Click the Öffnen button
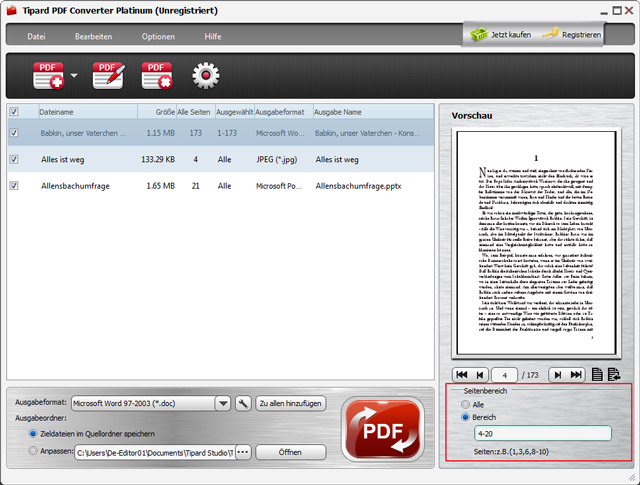Image resolution: width=640 pixels, height=485 pixels. [x=290, y=452]
